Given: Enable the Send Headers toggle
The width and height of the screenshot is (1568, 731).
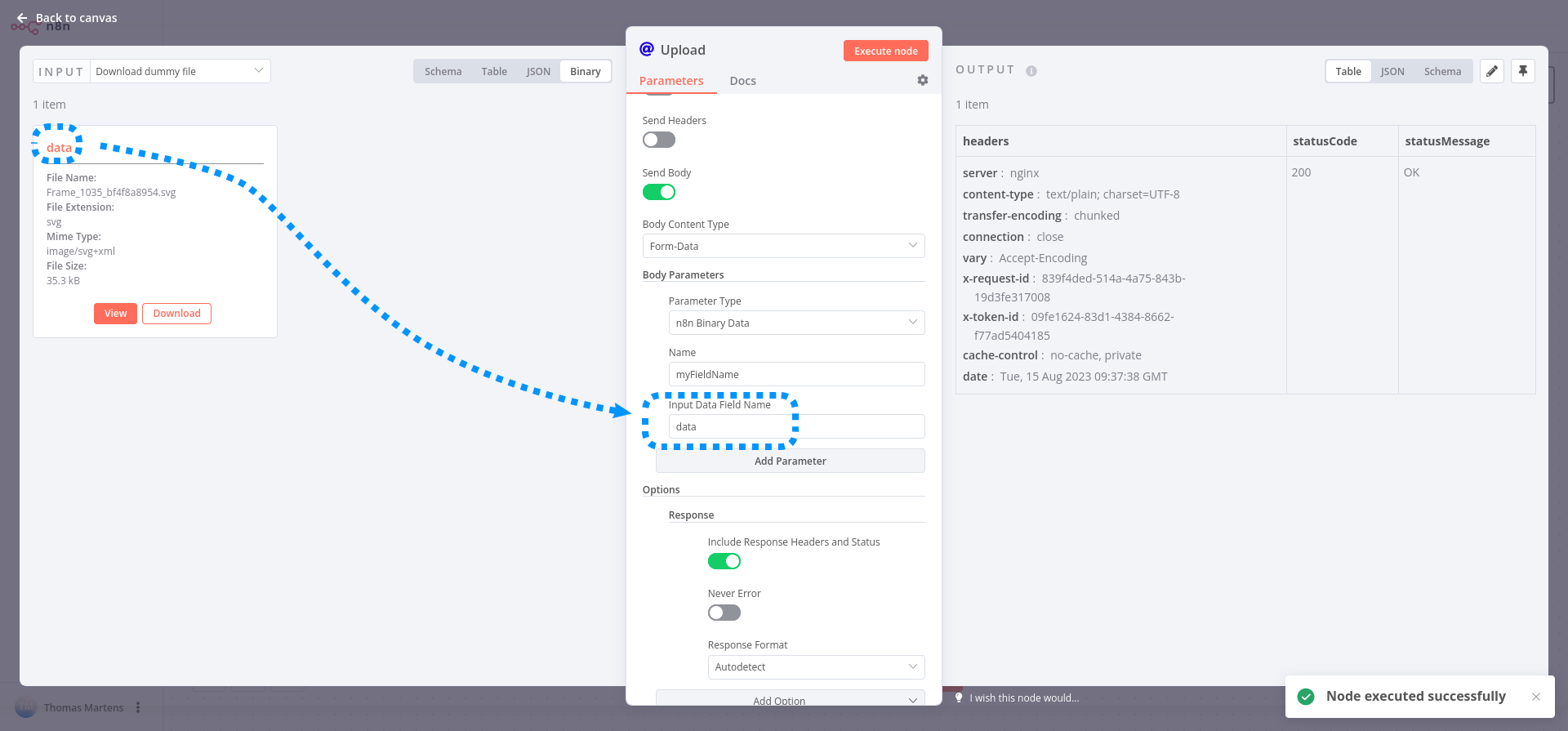Looking at the screenshot, I should click(x=658, y=140).
